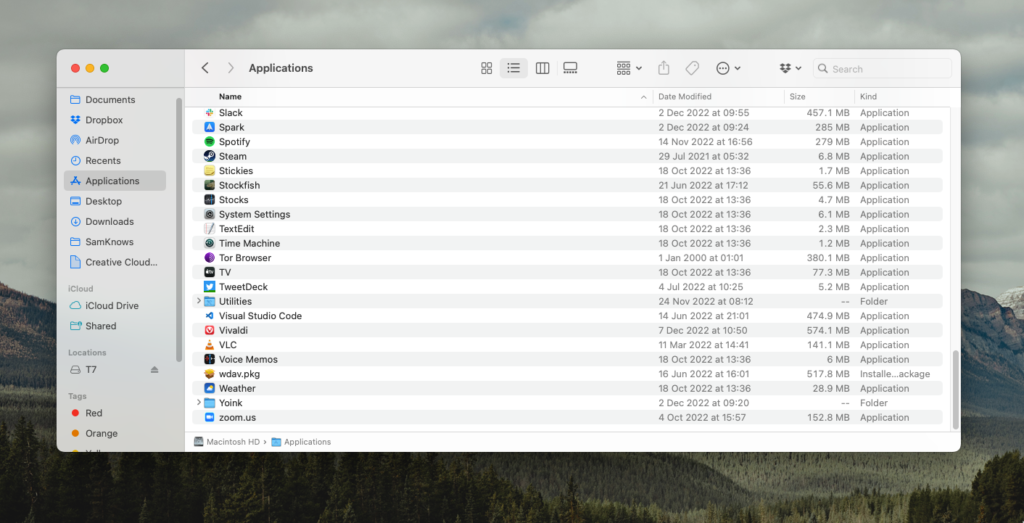Expand the Yoink folder
The height and width of the screenshot is (523, 1024).
(199, 403)
